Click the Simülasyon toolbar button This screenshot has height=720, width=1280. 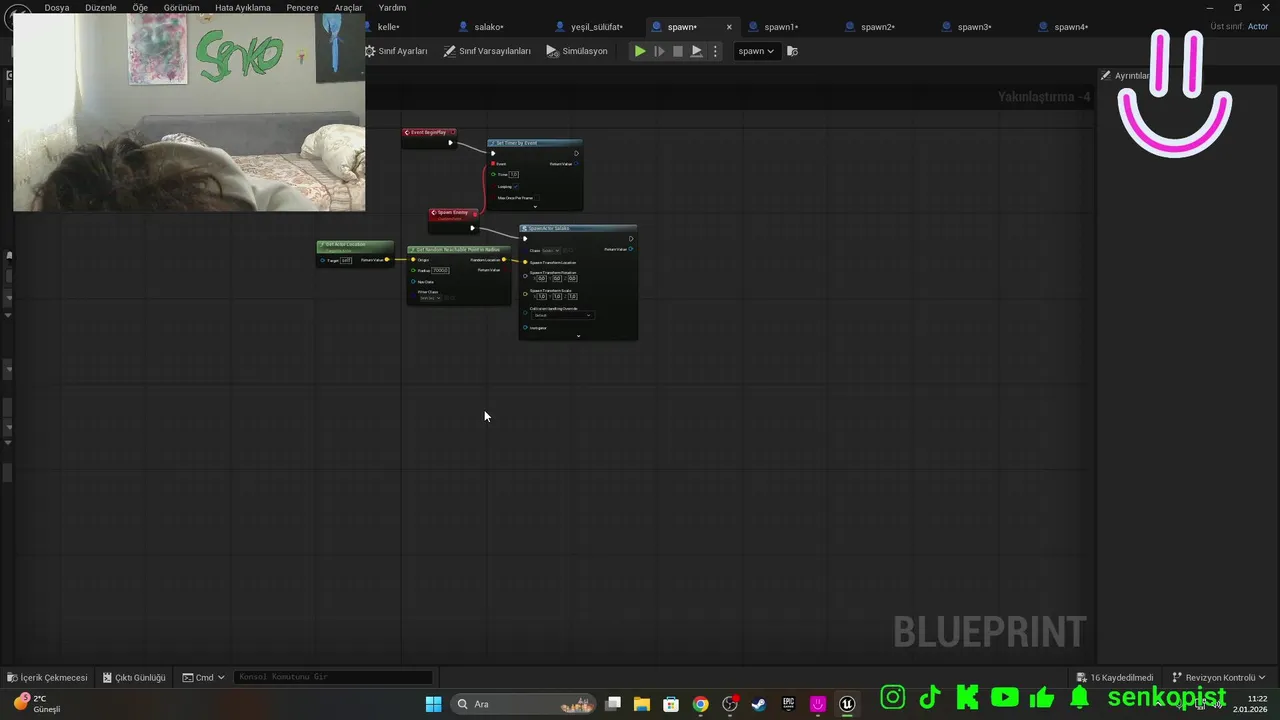[577, 51]
